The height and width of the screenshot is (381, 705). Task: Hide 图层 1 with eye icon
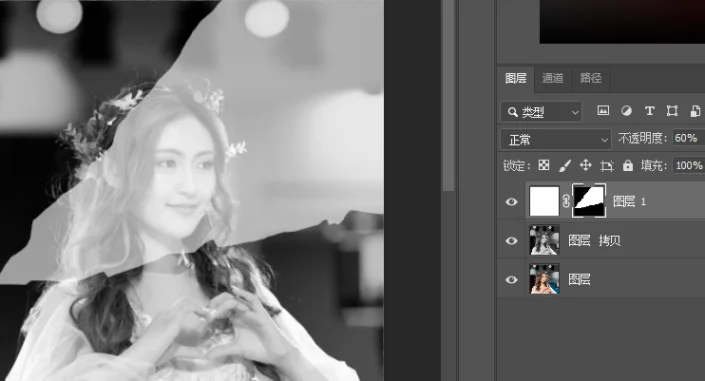click(511, 202)
